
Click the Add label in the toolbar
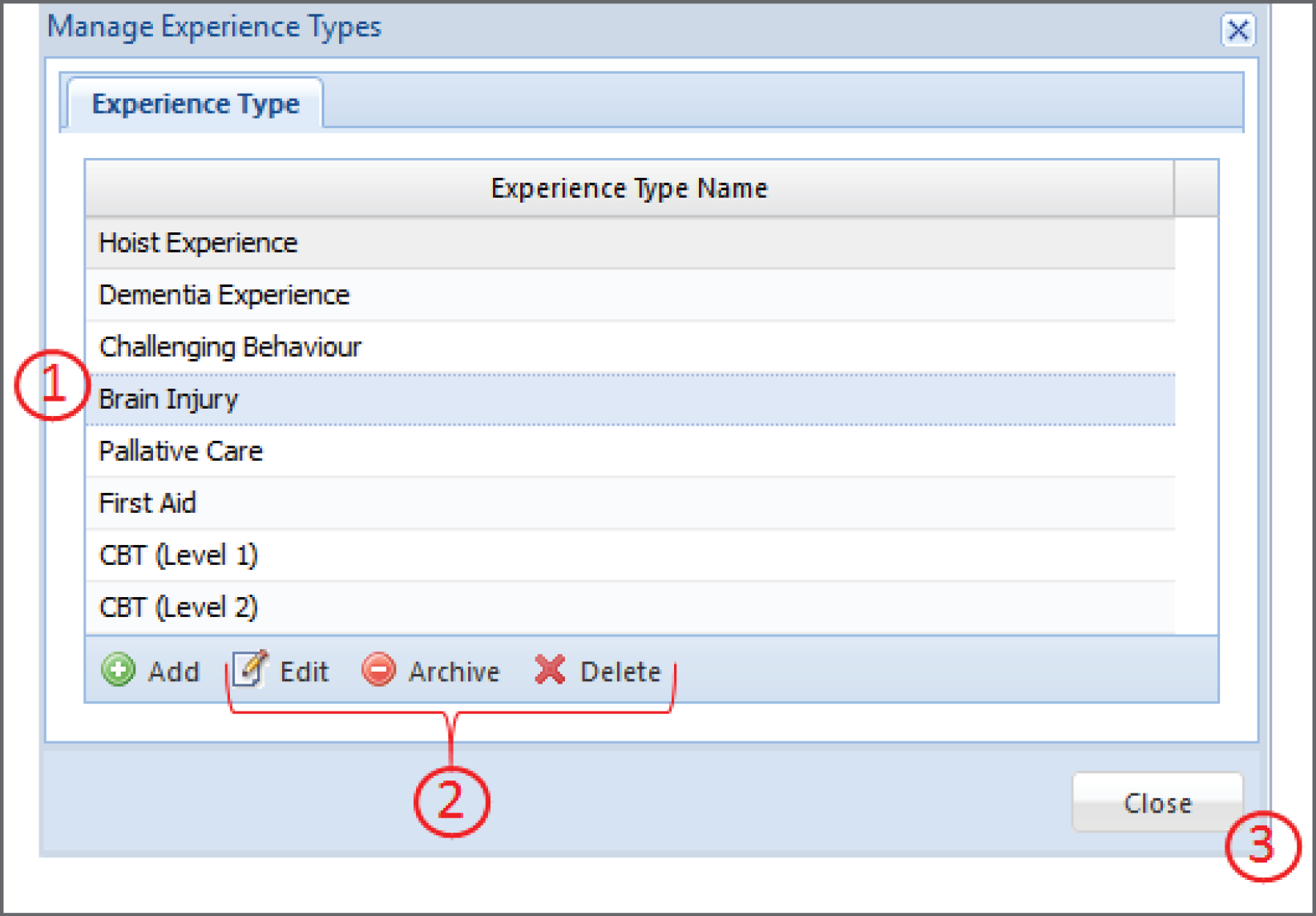(174, 672)
